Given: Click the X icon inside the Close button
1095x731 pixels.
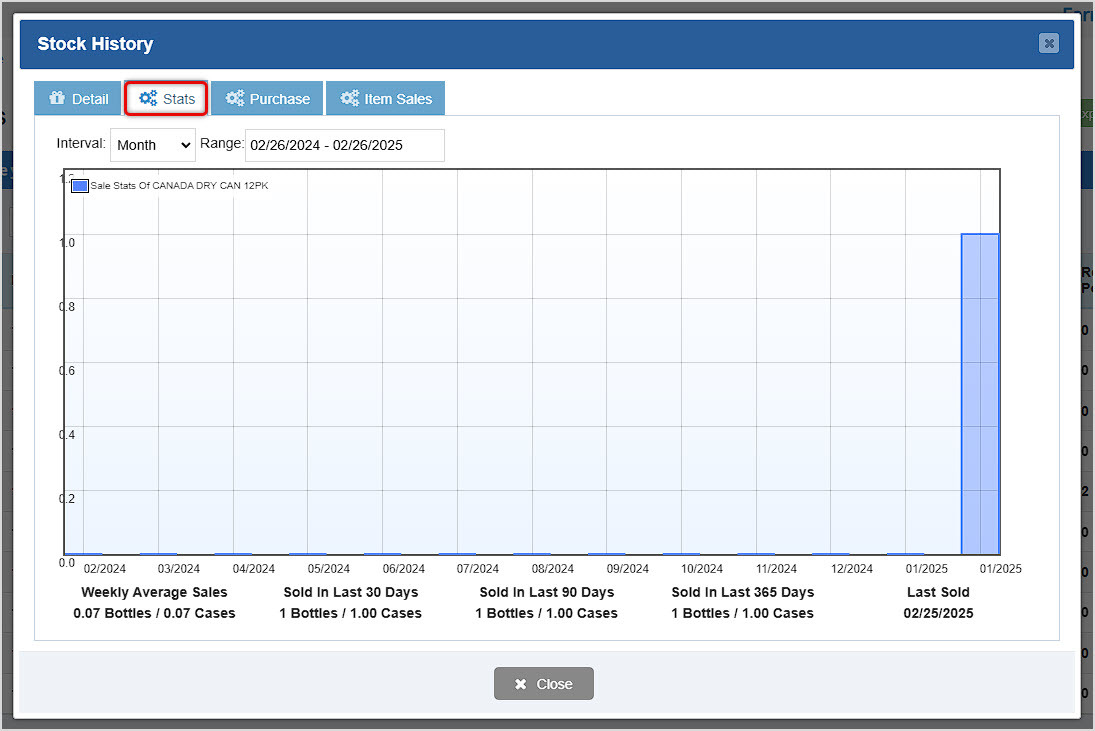Looking at the screenshot, I should [x=522, y=683].
